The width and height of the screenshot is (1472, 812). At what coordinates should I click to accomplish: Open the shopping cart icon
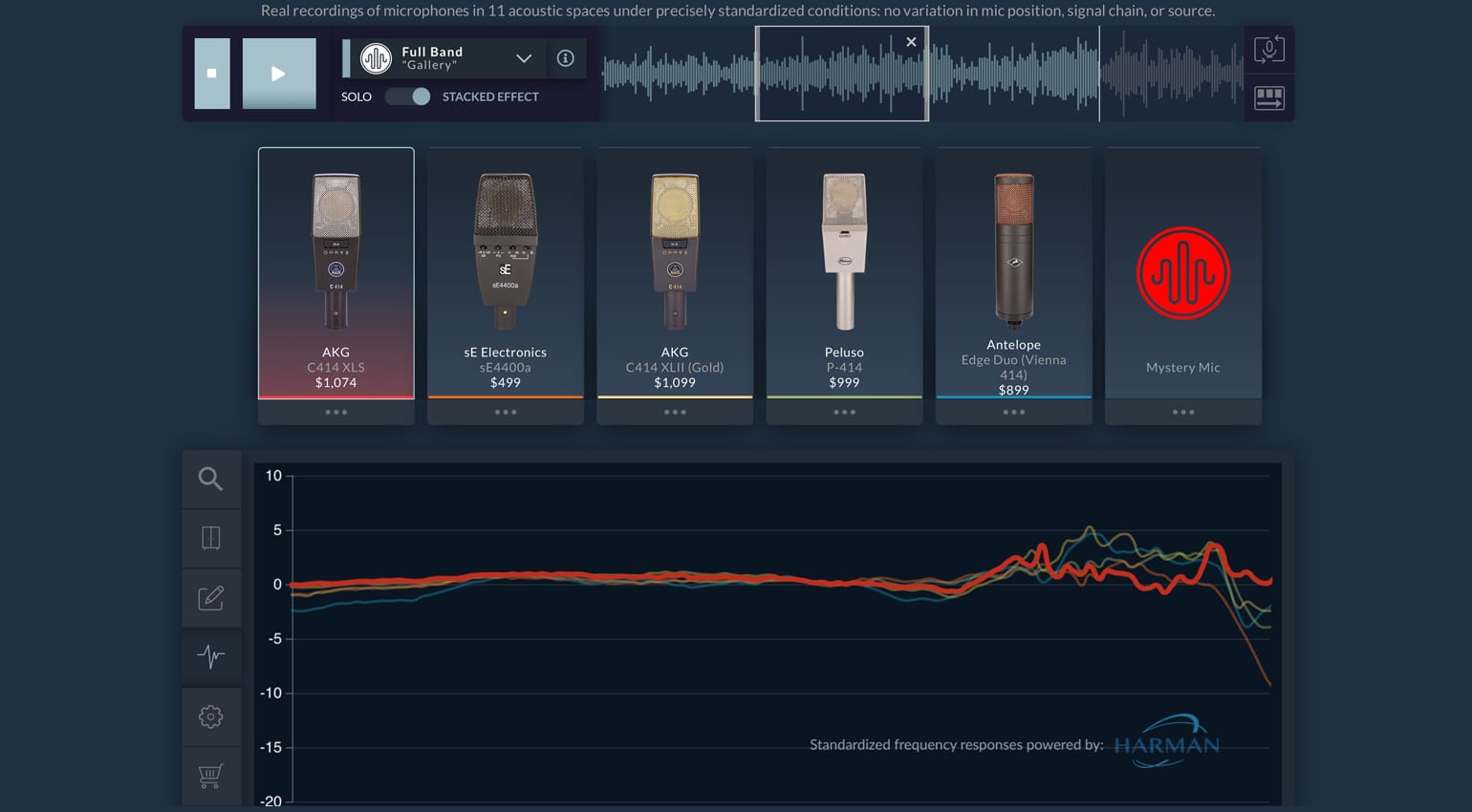coord(211,776)
